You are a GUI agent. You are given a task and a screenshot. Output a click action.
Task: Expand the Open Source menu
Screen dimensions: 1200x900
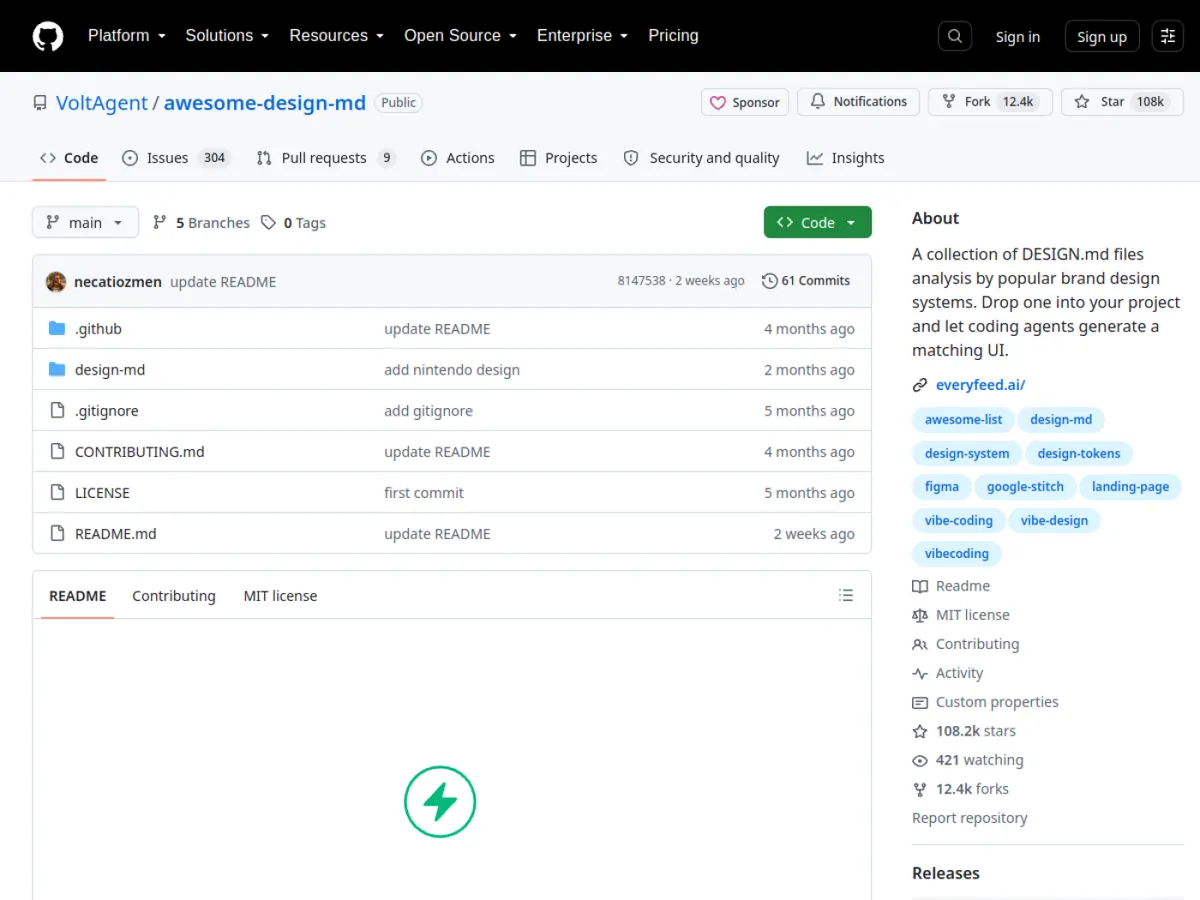460,35
